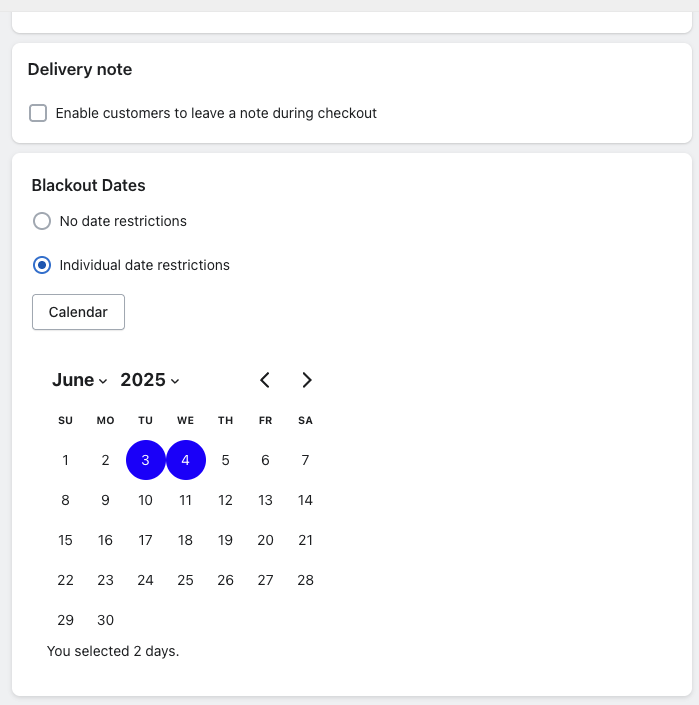699x705 pixels.
Task: Enable customers to leave a checkout note
Action: click(38, 113)
